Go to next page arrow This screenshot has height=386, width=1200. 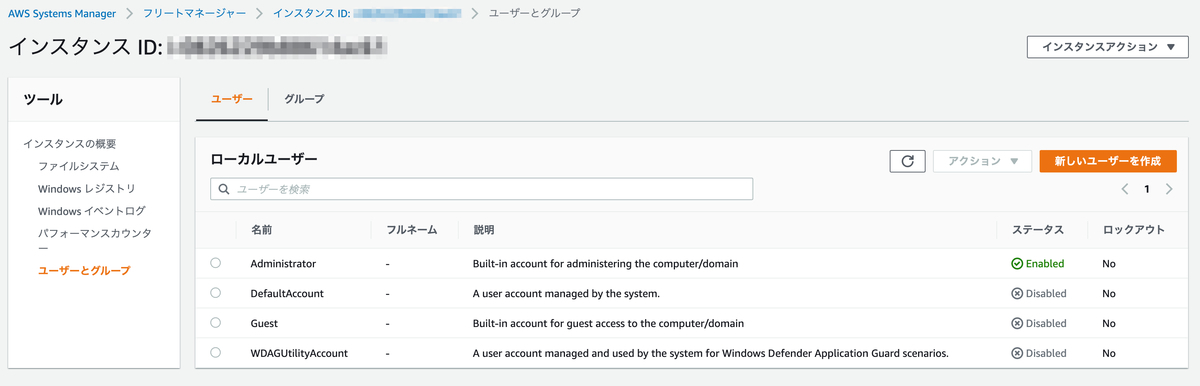coord(1168,189)
